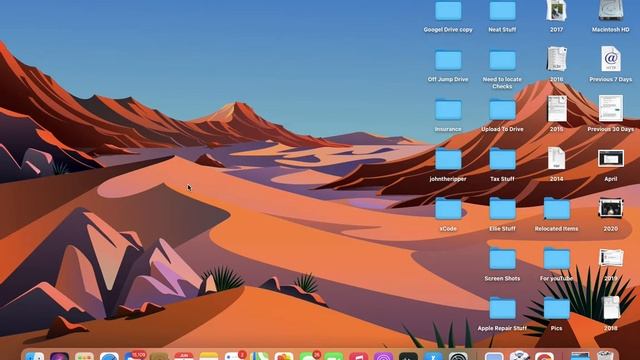Select the 2020 image file
Screen dimensions: 640x360
click(611, 208)
